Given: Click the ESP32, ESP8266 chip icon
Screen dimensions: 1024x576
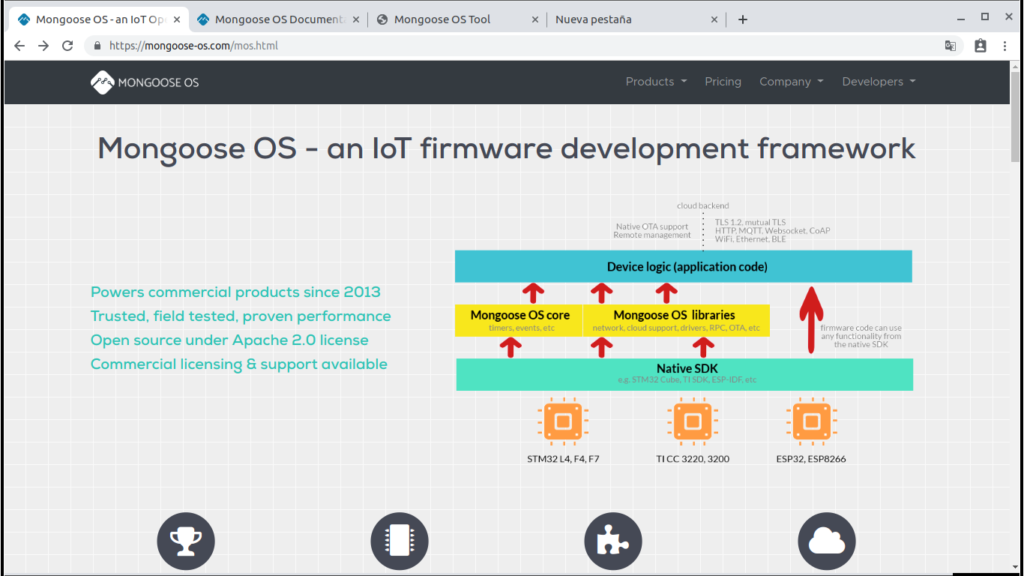Looking at the screenshot, I should 811,421.
